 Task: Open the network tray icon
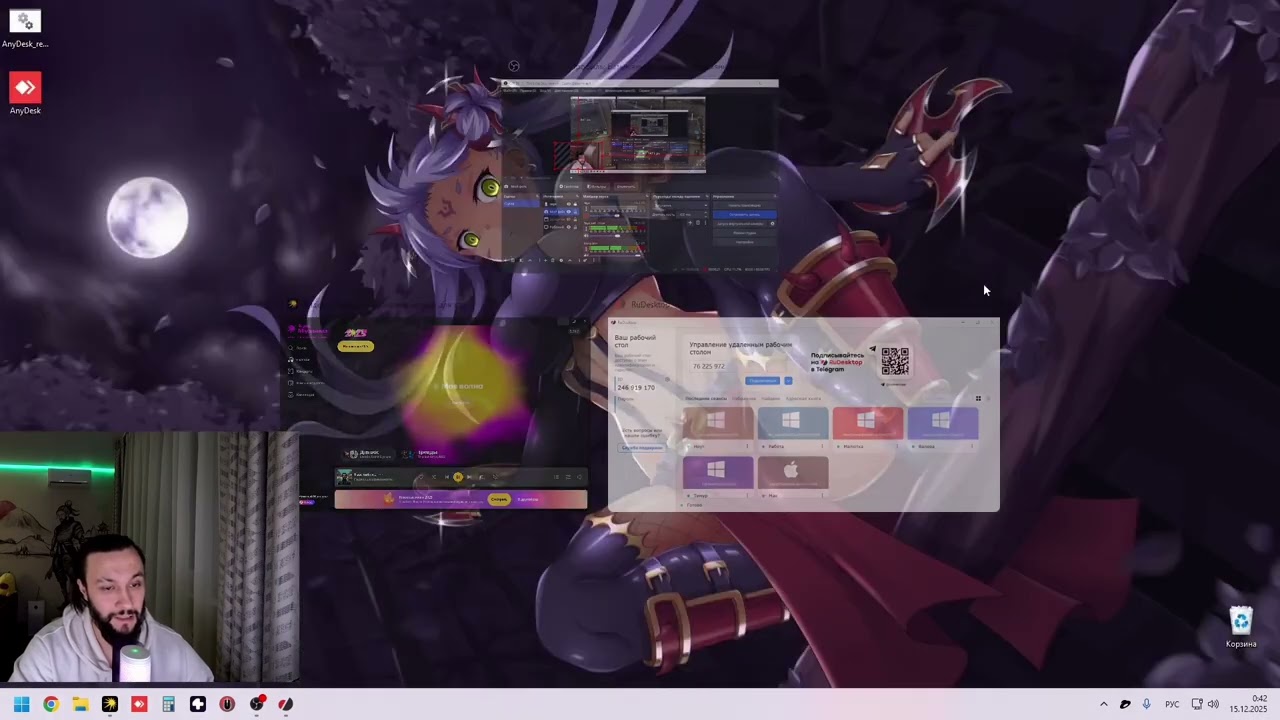click(1197, 704)
